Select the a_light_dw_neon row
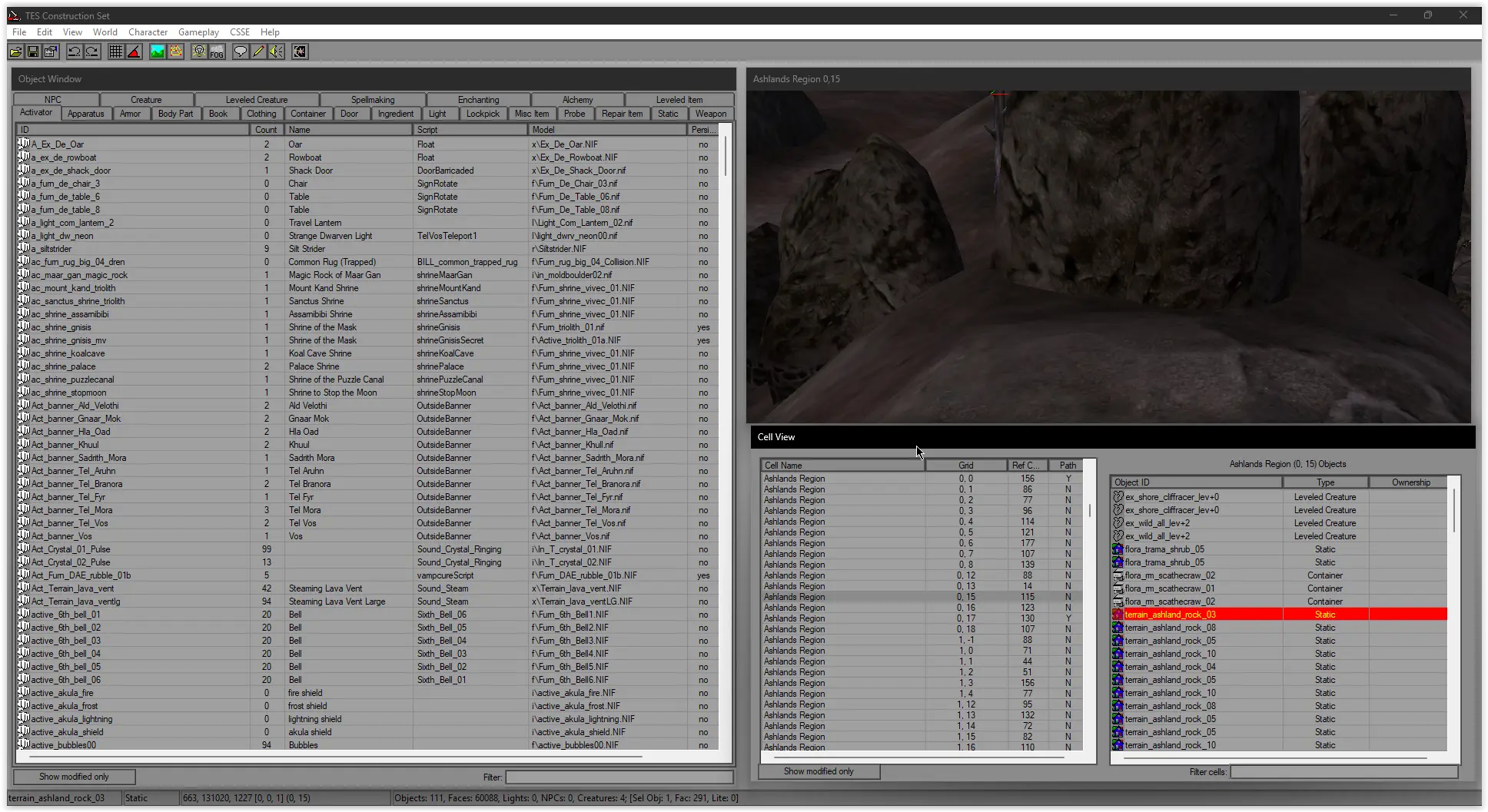Image resolution: width=1488 pixels, height=812 pixels. point(367,235)
